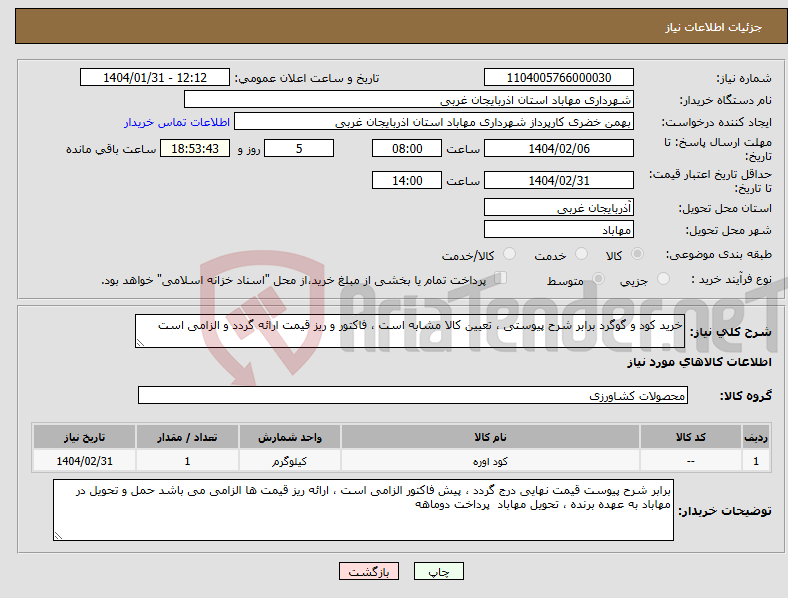788x598 pixels.
Task: Click the resize handle of توضیحات خریدار box
Action: (x=58, y=536)
